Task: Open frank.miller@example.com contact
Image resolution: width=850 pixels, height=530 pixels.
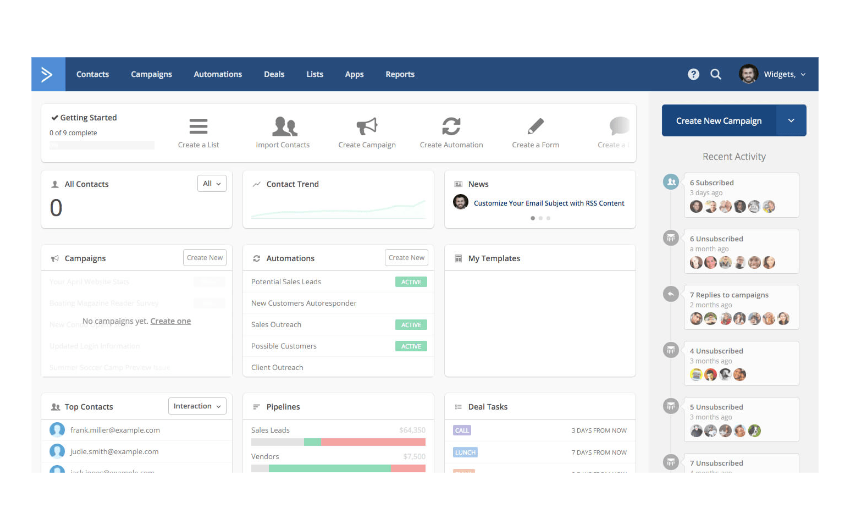Action: coord(115,430)
